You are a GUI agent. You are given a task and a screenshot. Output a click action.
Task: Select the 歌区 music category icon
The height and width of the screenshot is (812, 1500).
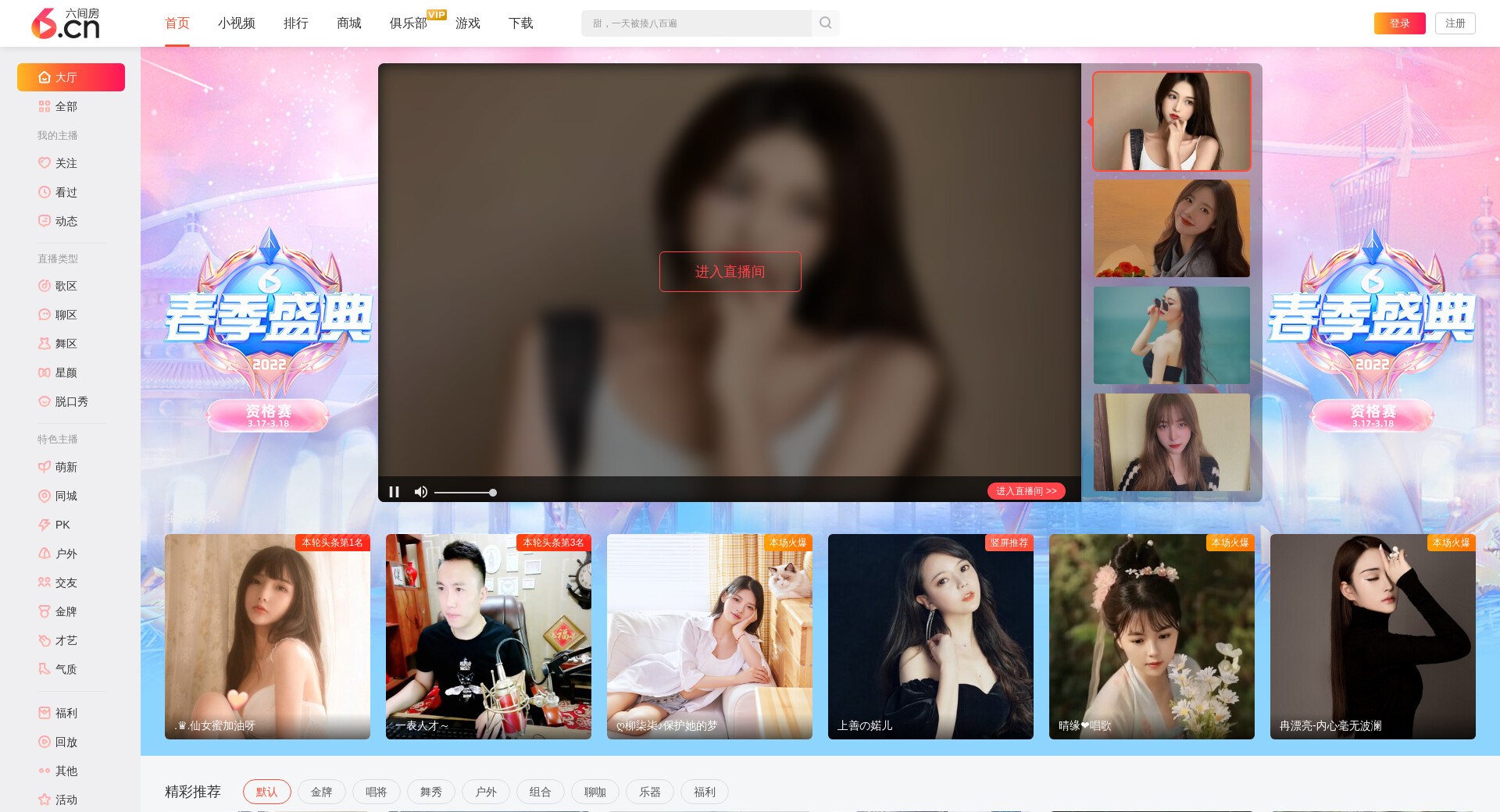click(x=45, y=286)
